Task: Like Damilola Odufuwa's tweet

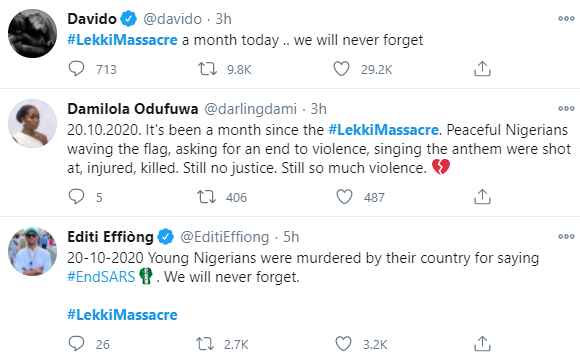Action: 344,197
